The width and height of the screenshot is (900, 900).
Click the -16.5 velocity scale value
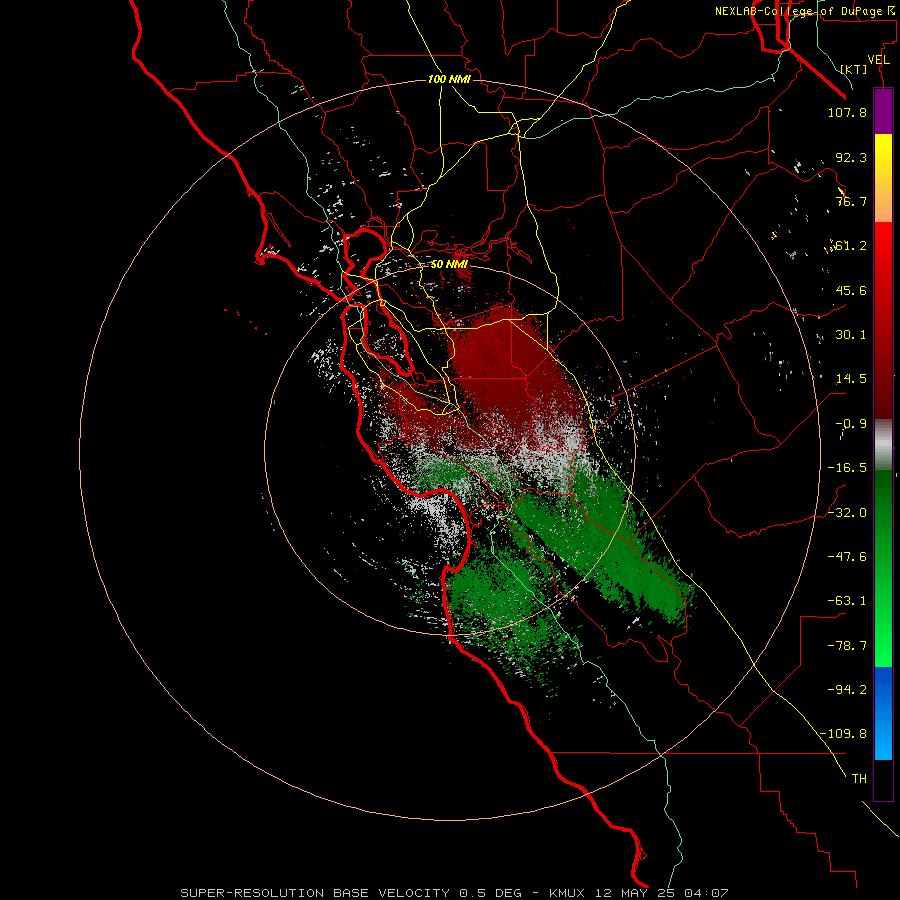pyautogui.click(x=847, y=468)
